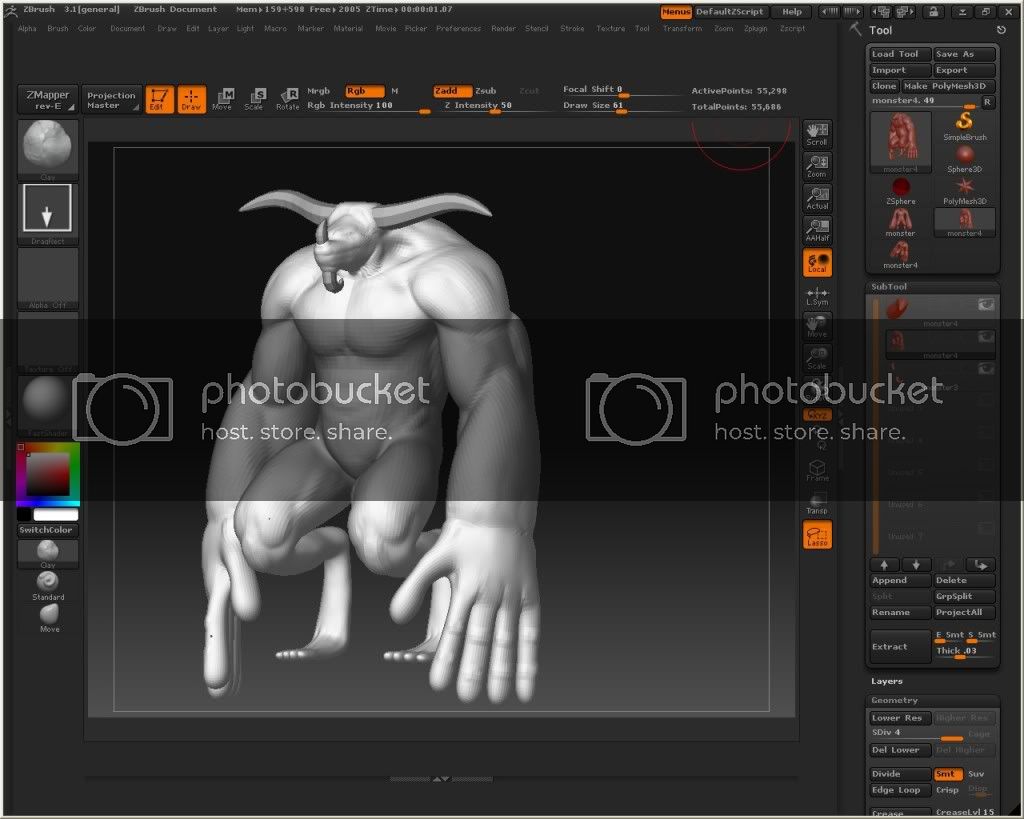The width and height of the screenshot is (1024, 819).
Task: Open Projection Master
Action: click(x=111, y=100)
